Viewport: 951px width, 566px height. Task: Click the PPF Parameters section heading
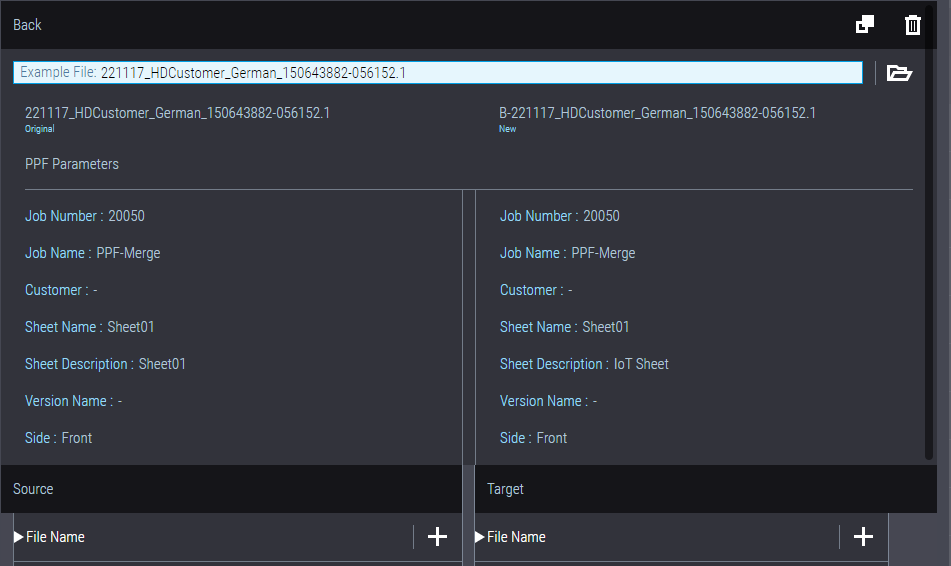72,164
